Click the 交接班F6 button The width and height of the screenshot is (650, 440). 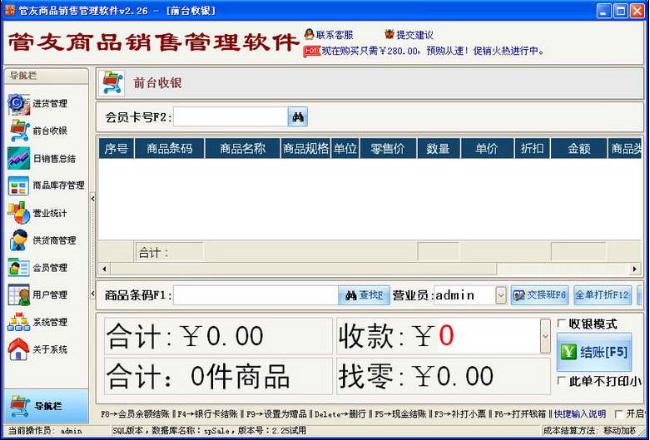[x=539, y=295]
